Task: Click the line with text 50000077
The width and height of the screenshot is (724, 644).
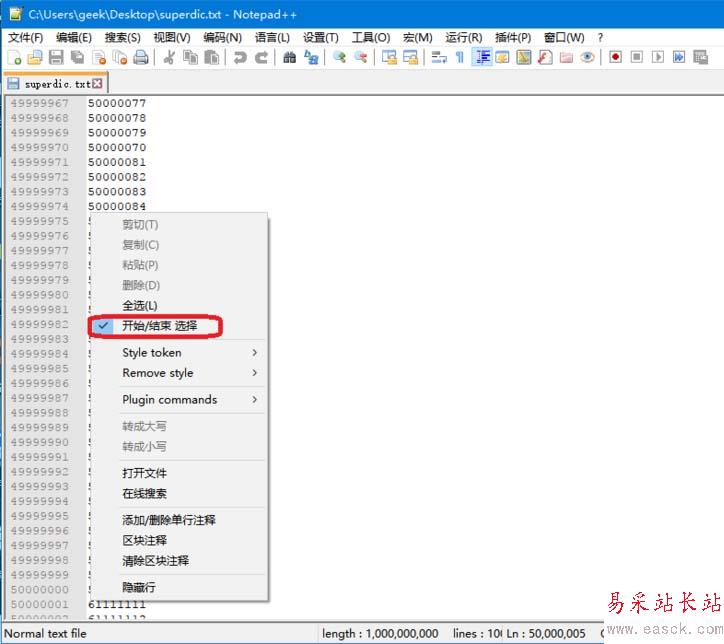Action: tap(117, 103)
